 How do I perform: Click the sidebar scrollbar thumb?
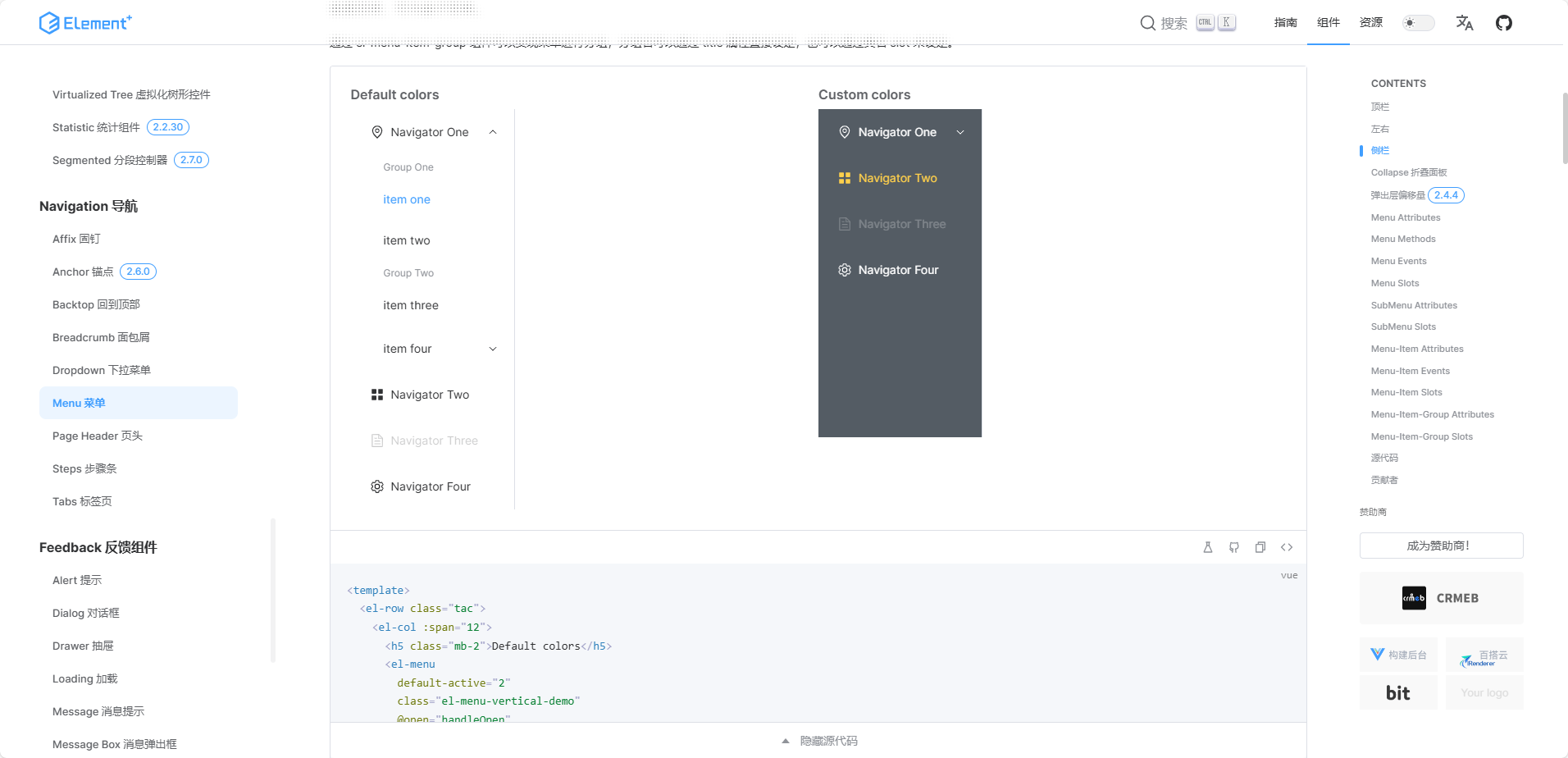point(273,590)
